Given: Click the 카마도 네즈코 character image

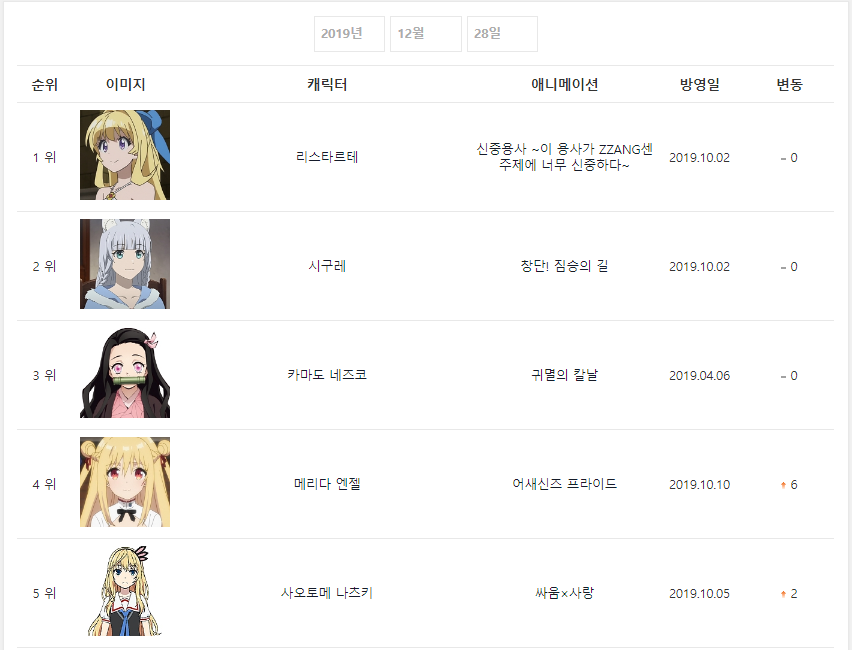Looking at the screenshot, I should (x=125, y=373).
